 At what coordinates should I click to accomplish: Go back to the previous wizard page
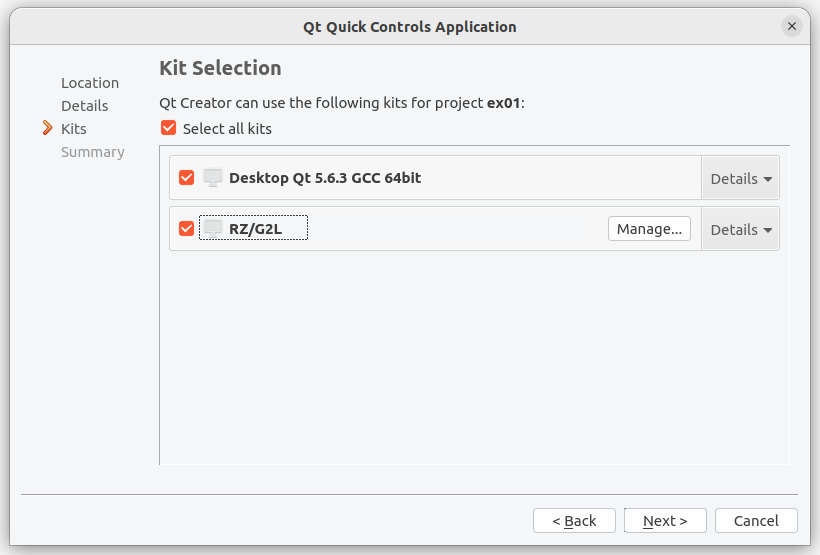click(574, 520)
